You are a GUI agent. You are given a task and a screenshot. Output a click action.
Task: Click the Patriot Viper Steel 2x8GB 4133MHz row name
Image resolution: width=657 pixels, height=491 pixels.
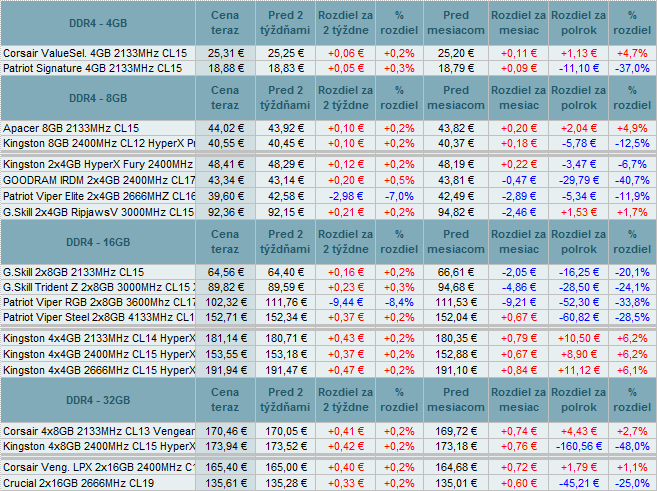point(98,317)
